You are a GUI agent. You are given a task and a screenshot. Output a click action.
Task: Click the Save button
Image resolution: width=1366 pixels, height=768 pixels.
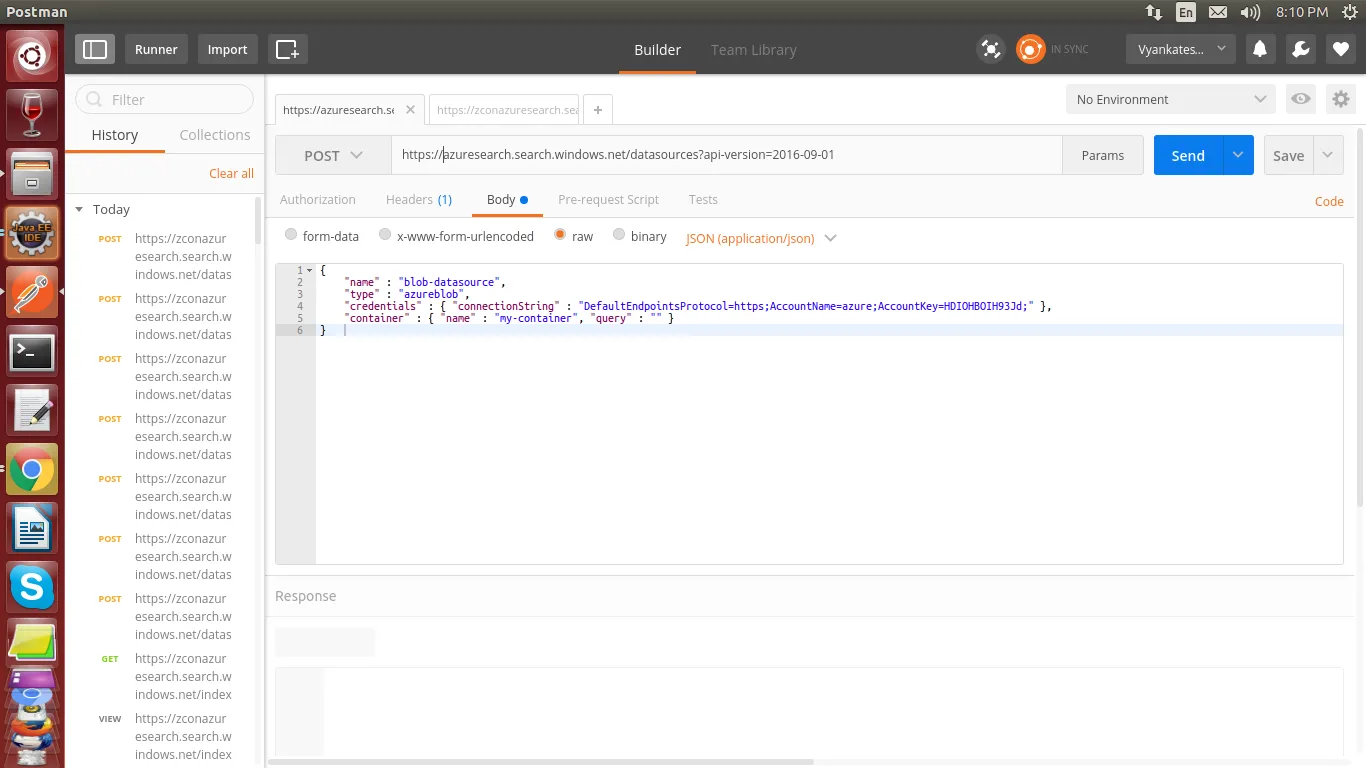tap(1288, 155)
